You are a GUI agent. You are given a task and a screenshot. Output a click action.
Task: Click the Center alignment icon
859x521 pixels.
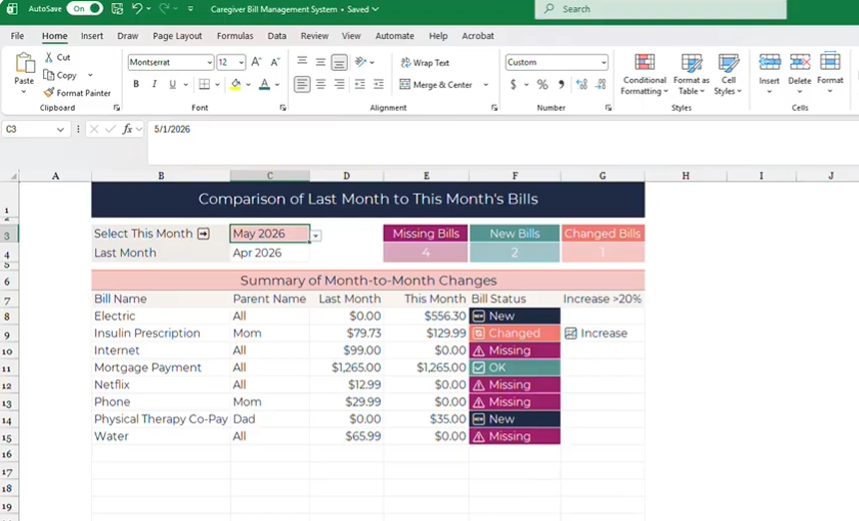tap(320, 84)
